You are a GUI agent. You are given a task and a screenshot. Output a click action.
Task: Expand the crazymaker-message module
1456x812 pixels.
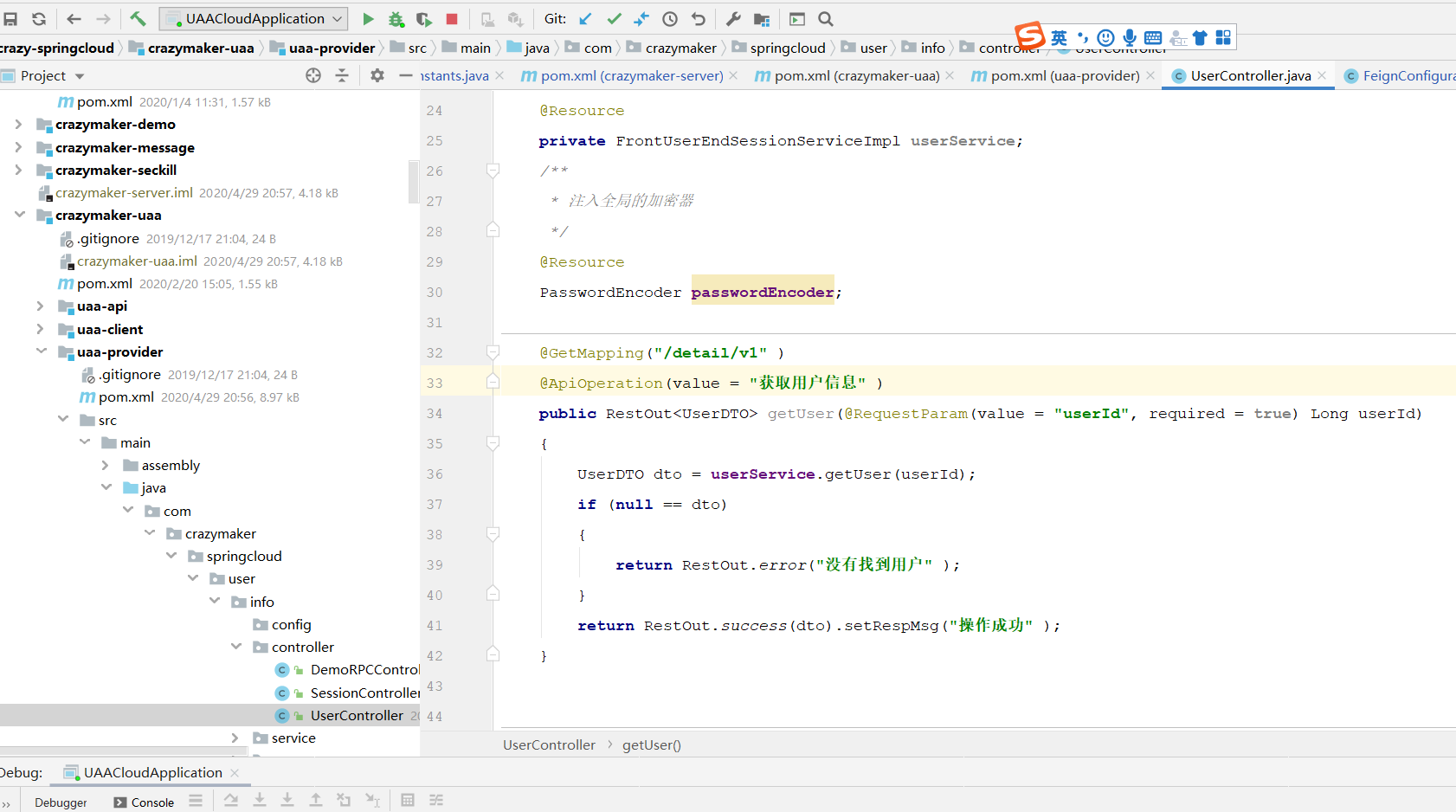pos(18,148)
